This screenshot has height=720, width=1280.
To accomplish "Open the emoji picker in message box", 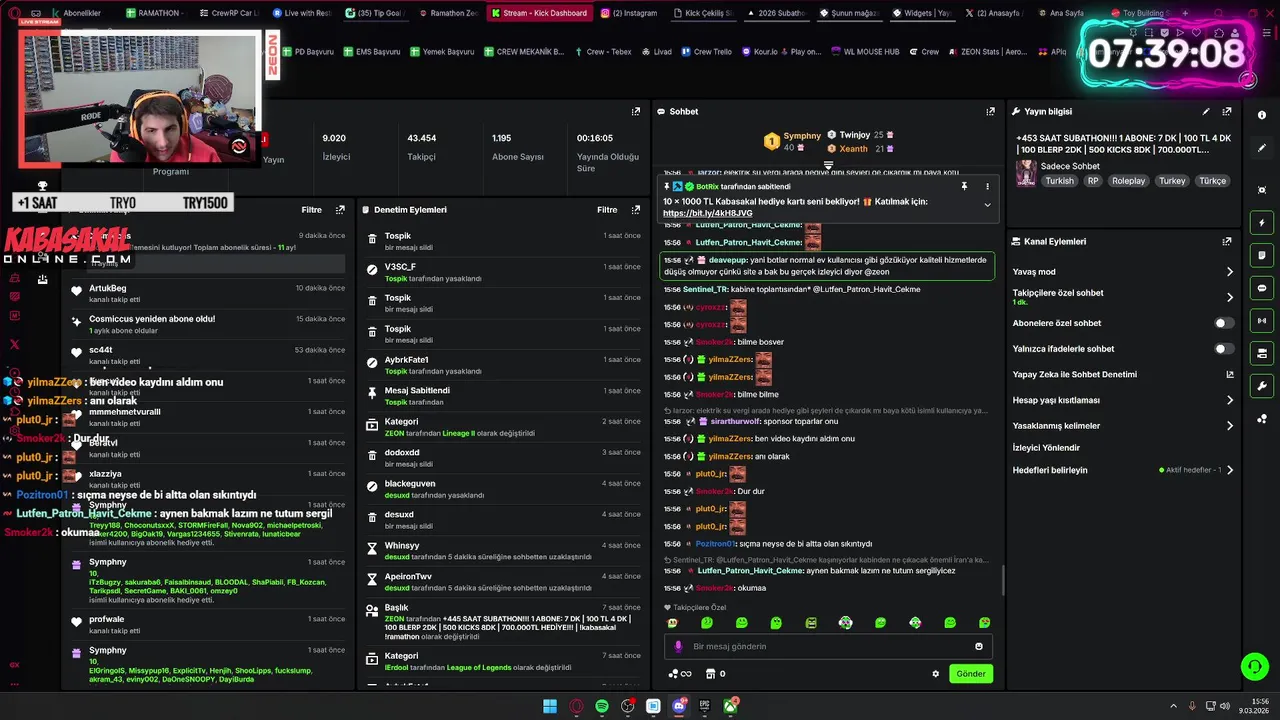I will pos(979,646).
